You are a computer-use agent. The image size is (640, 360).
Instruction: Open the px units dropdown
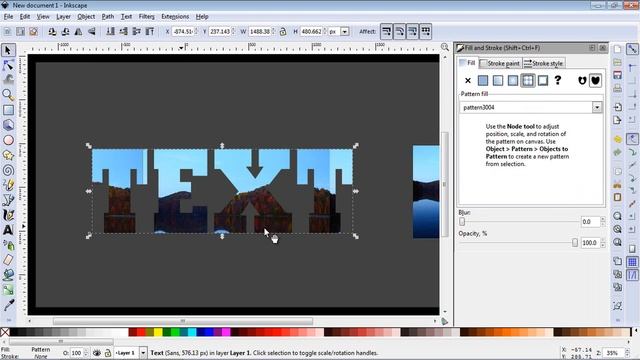(x=345, y=31)
